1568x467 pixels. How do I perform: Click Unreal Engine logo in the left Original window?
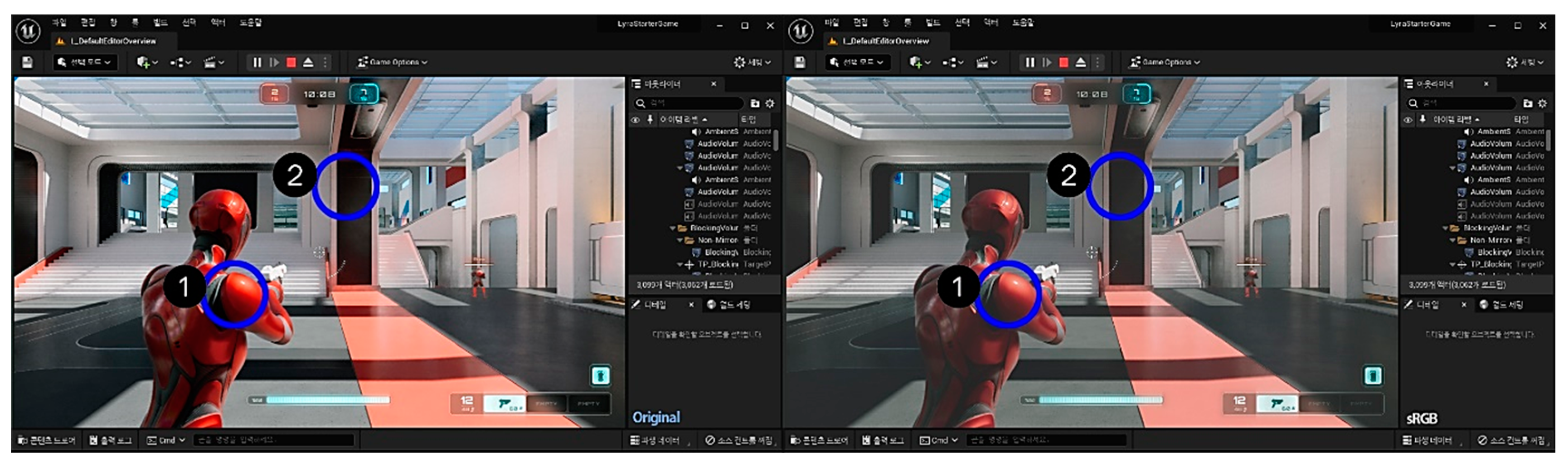click(x=27, y=31)
